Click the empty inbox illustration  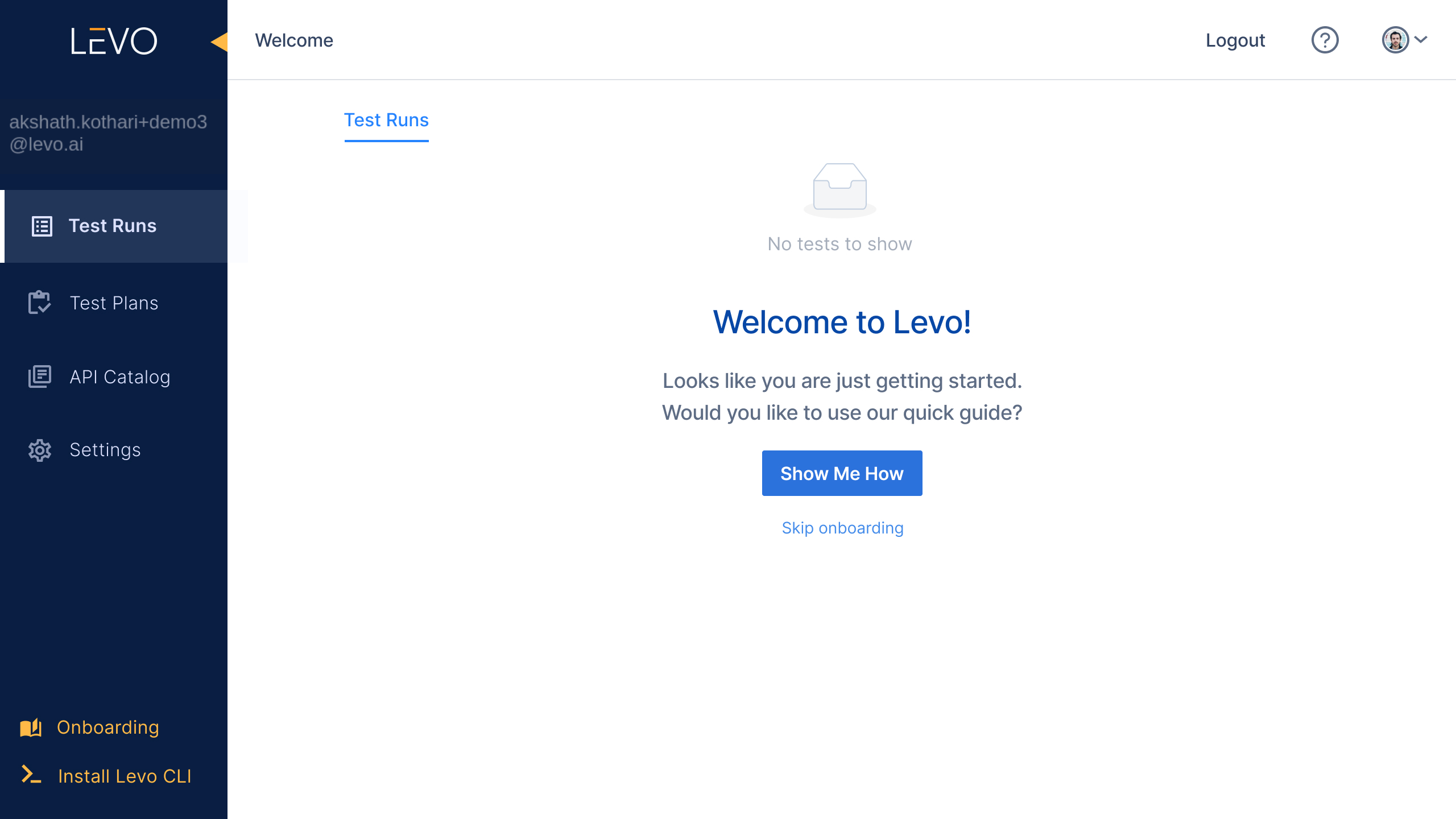839,190
